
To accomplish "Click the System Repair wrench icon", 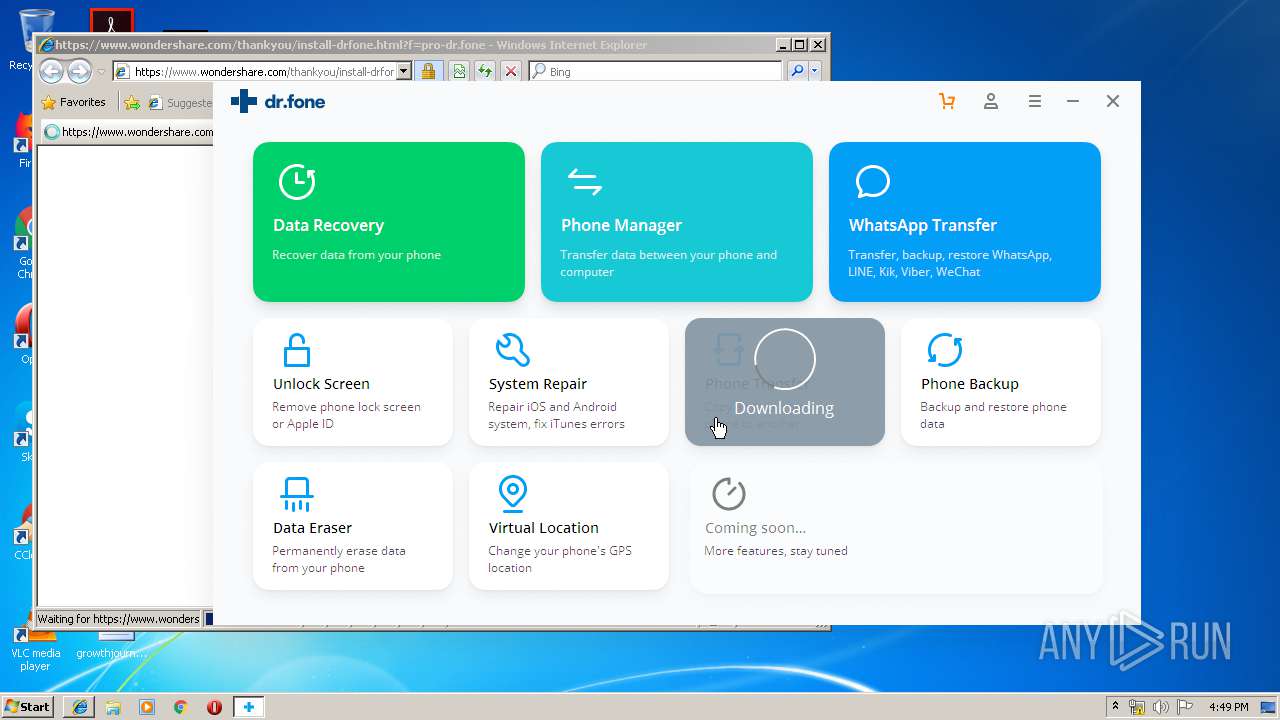I will (x=512, y=350).
